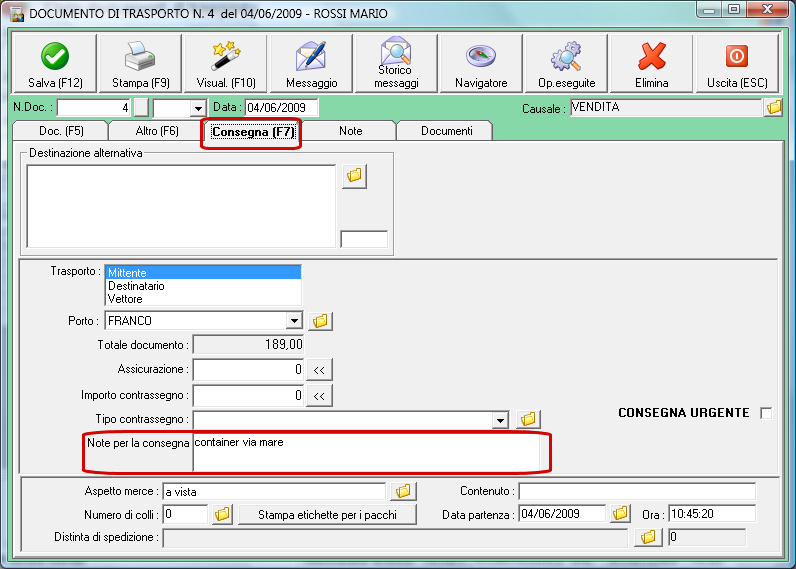
Task: Click Destinazione alternativa text area
Action: coord(181,206)
